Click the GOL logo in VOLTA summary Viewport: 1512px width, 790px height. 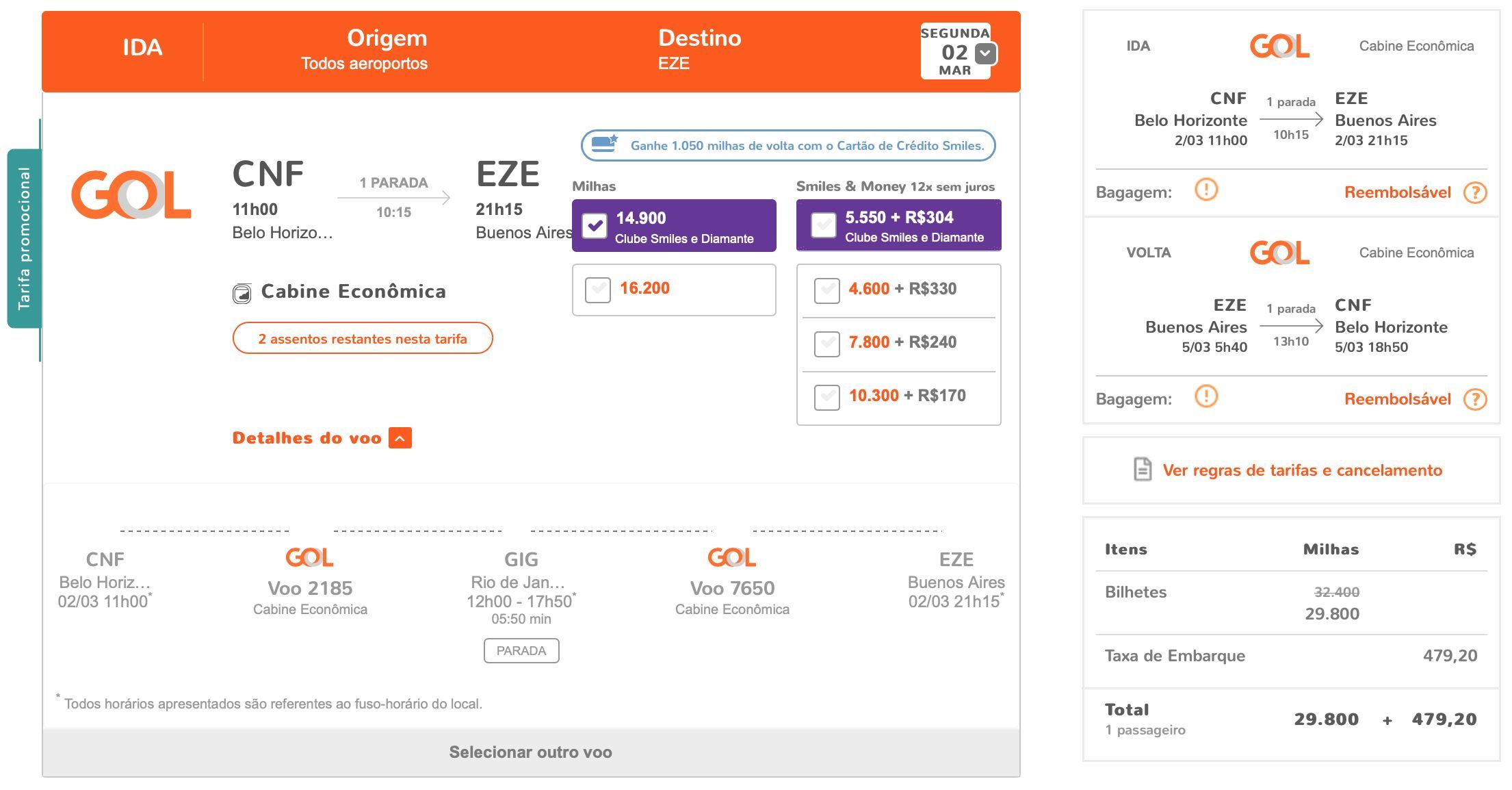click(1279, 253)
